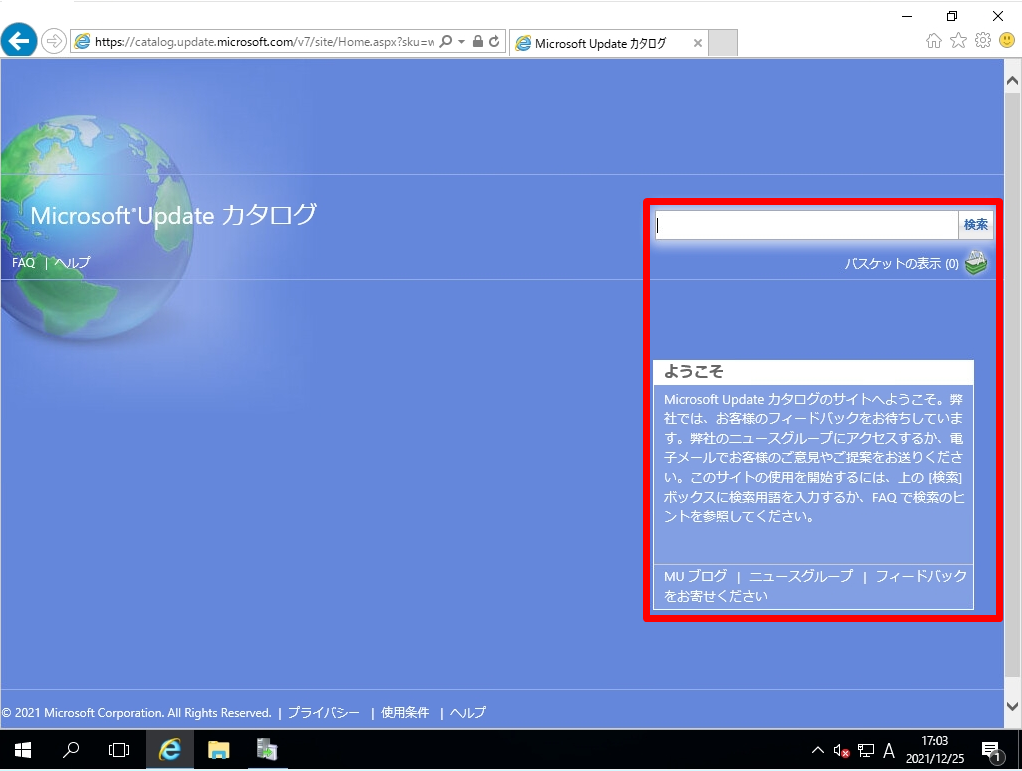Open File Explorer from the taskbar
This screenshot has height=771, width=1022.
coord(218,750)
